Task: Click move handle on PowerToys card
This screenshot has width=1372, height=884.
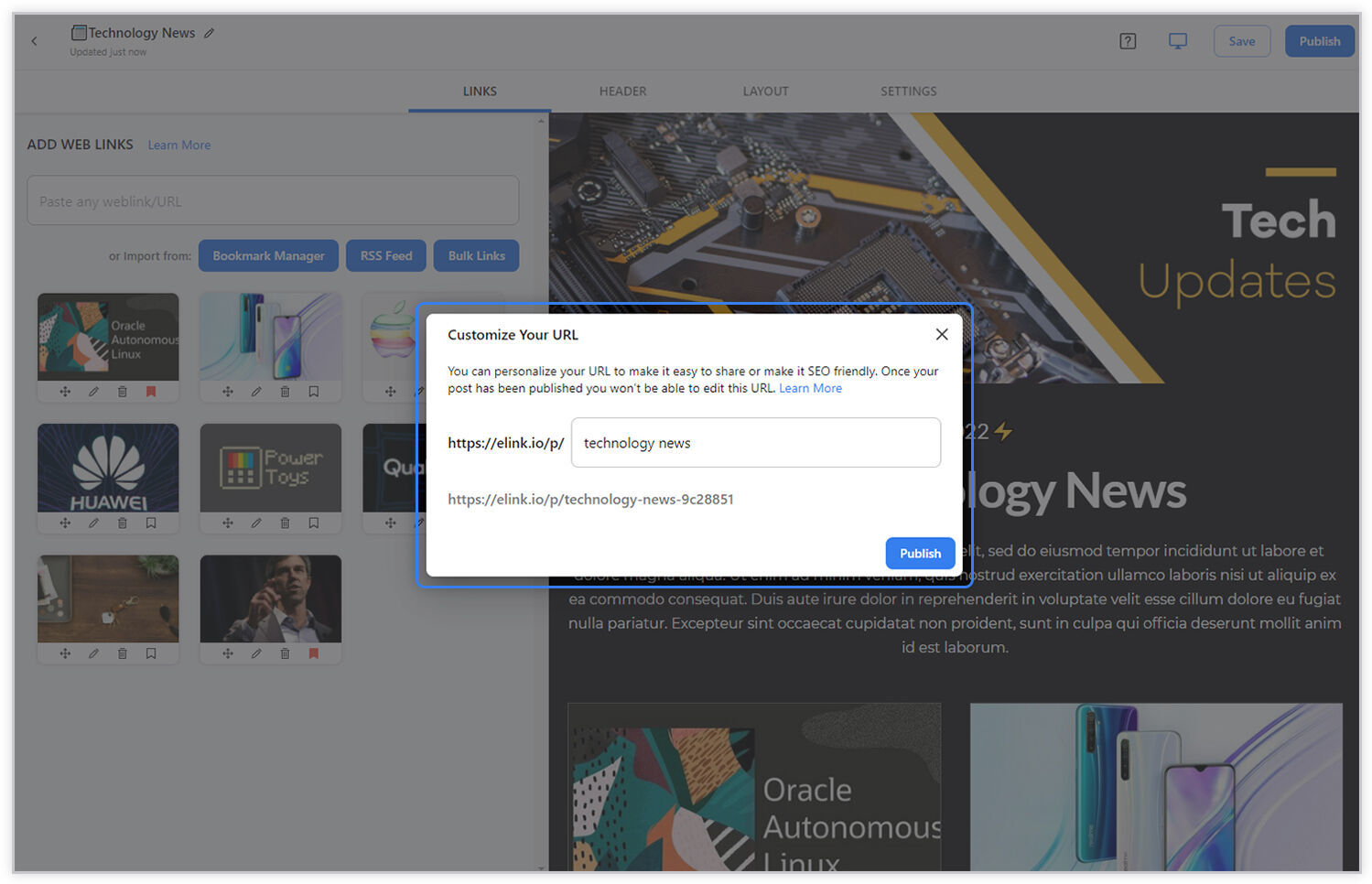Action: click(x=228, y=523)
